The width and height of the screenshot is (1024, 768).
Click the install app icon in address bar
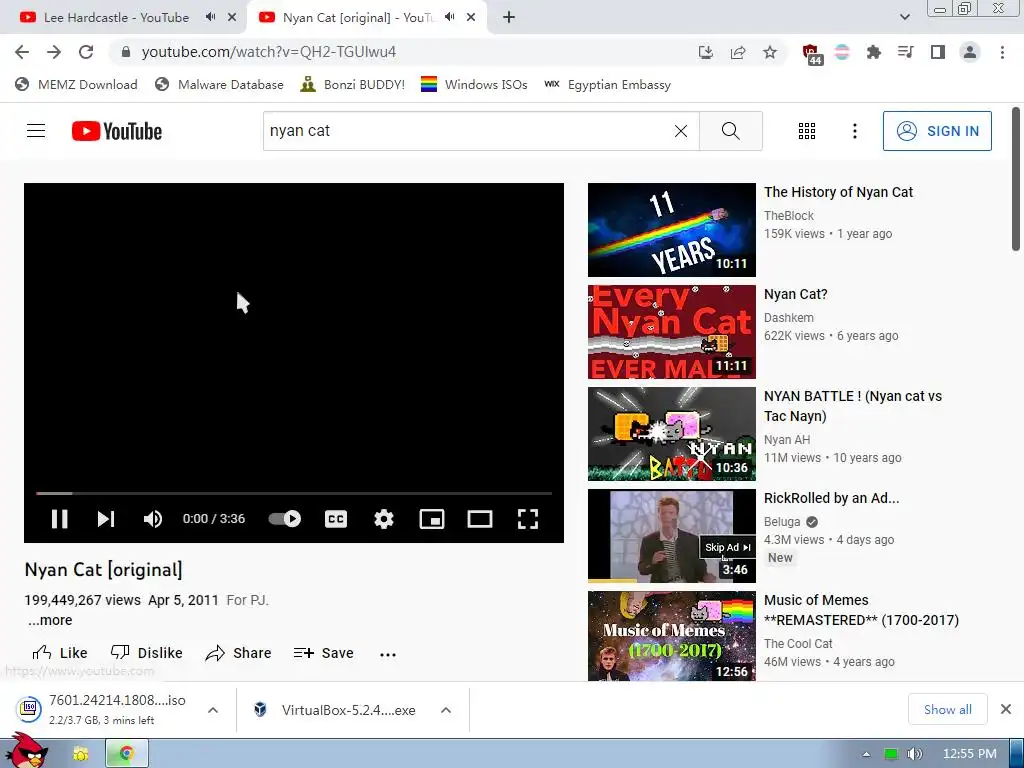coord(705,52)
